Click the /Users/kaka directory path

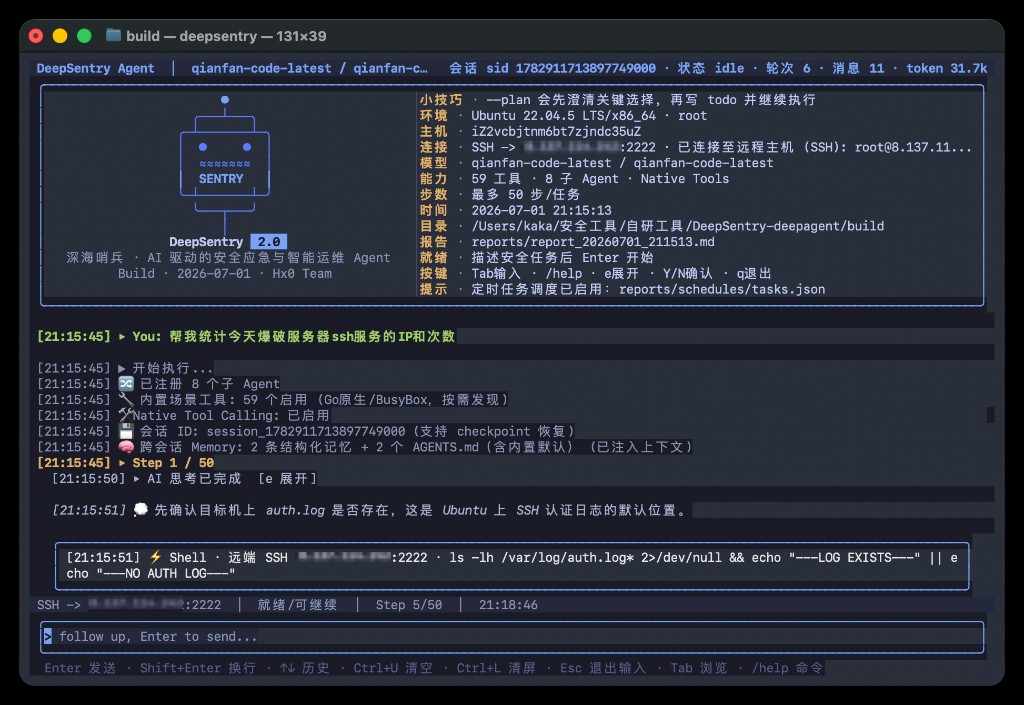point(678,226)
